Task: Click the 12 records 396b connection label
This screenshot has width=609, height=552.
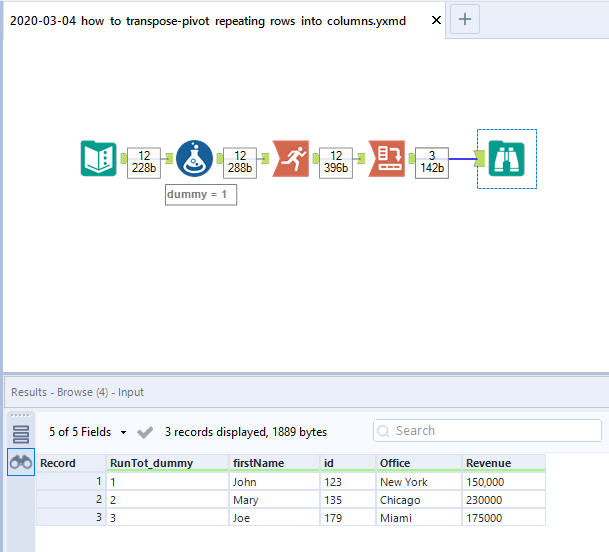Action: pos(336,163)
